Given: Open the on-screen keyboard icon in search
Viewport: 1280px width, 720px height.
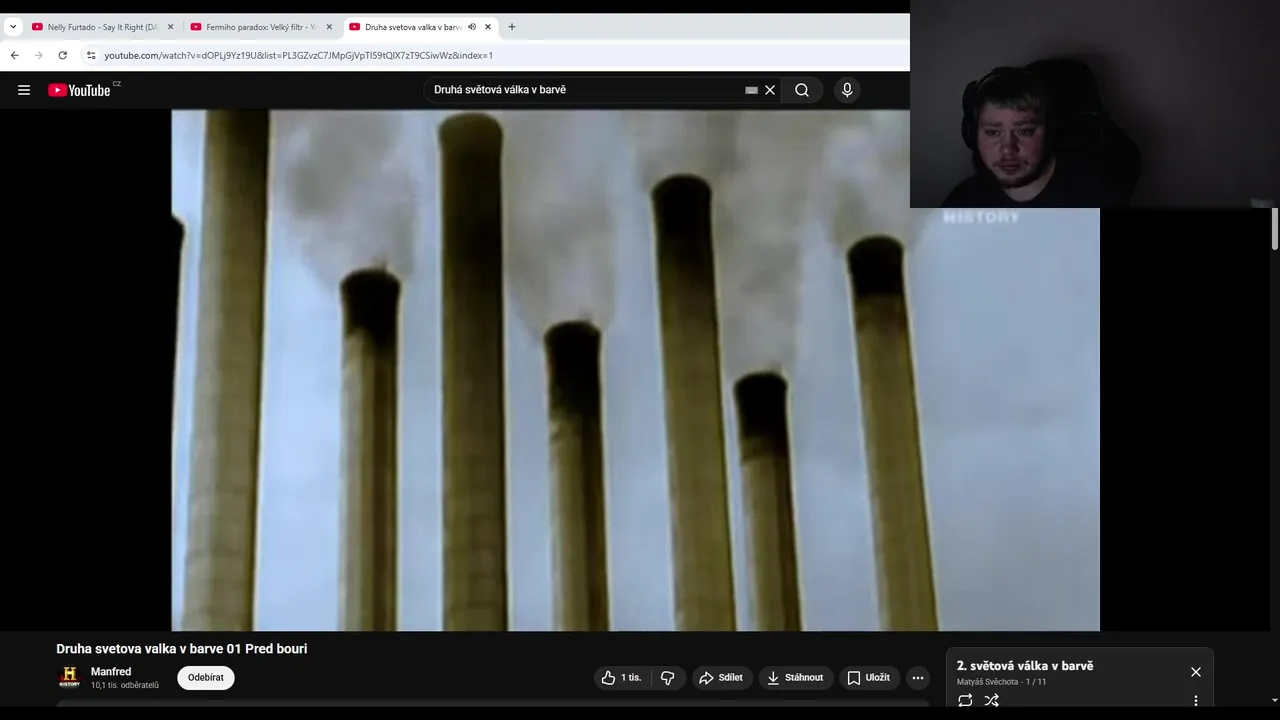Looking at the screenshot, I should point(751,90).
